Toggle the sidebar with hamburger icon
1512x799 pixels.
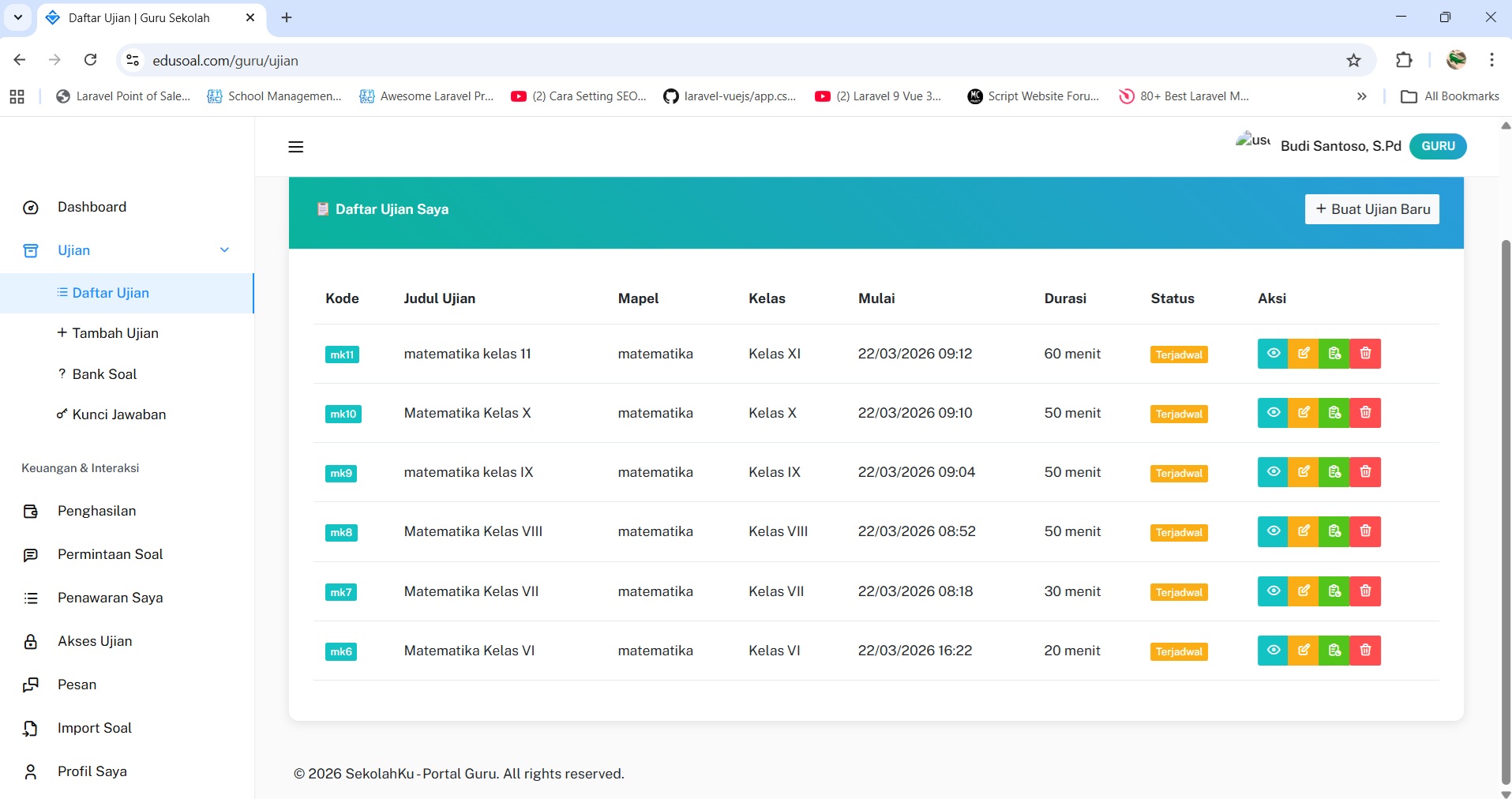tap(295, 147)
